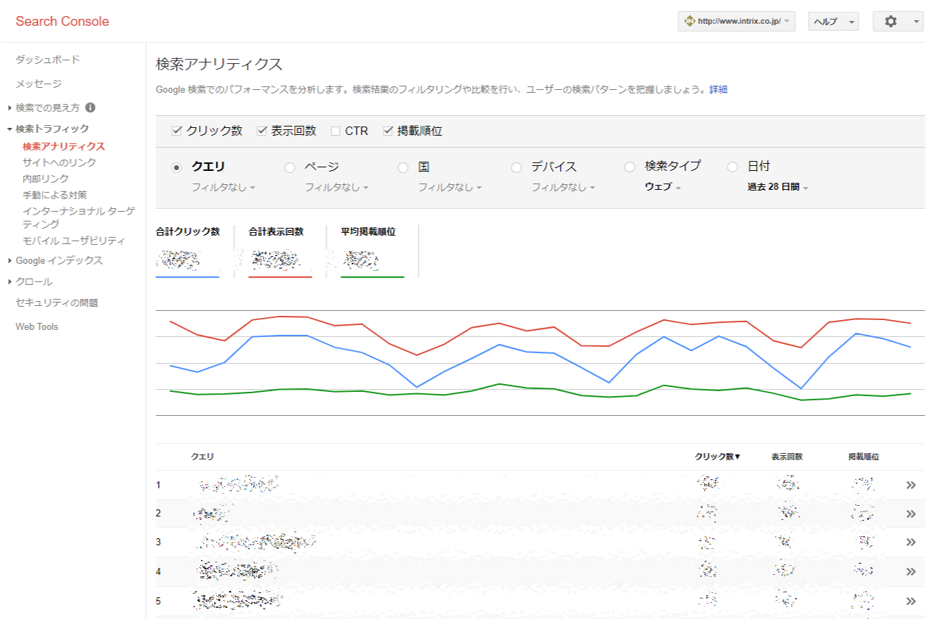Open モバイル ユーザビリティ in sidebar
The image size is (932, 619).
click(x=74, y=241)
